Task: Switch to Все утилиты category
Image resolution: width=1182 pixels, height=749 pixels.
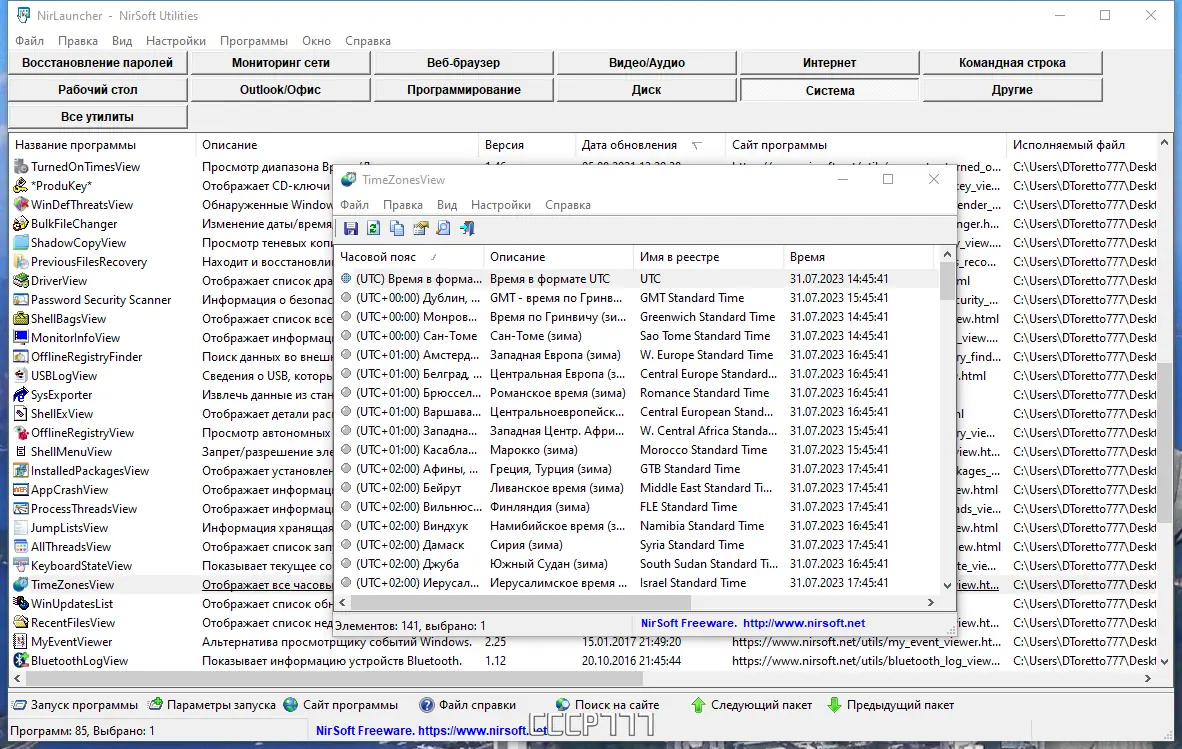Action: pyautogui.click(x=97, y=117)
